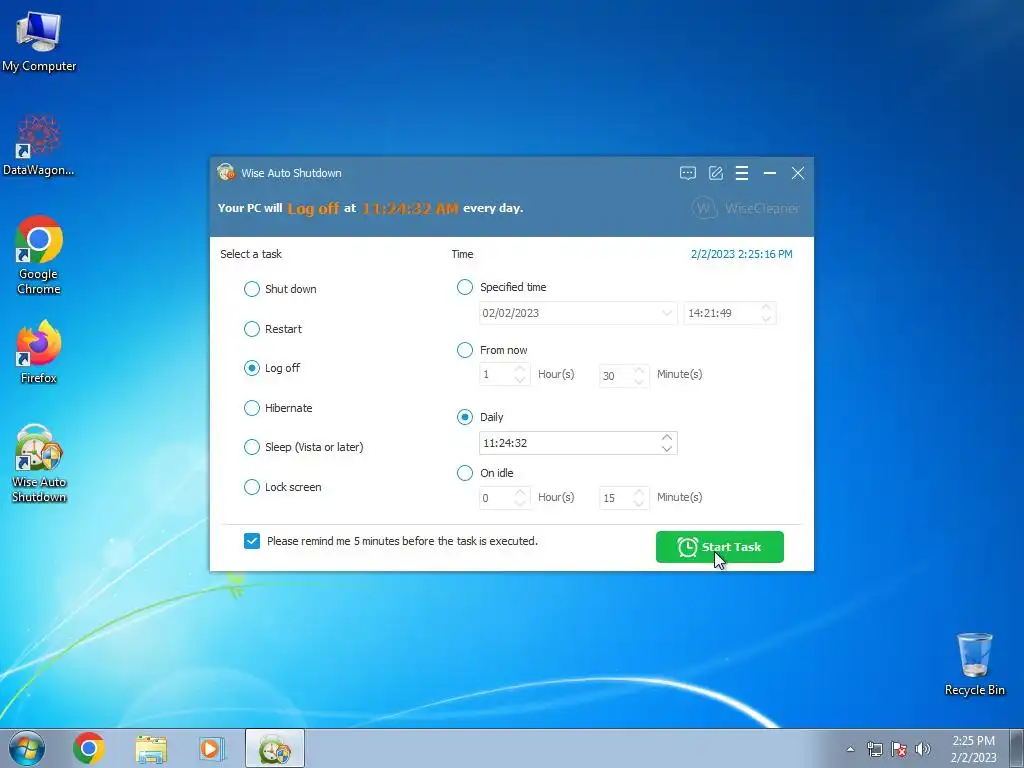1024x768 pixels.
Task: Close the Wise Auto Shutdown window
Action: 798,173
